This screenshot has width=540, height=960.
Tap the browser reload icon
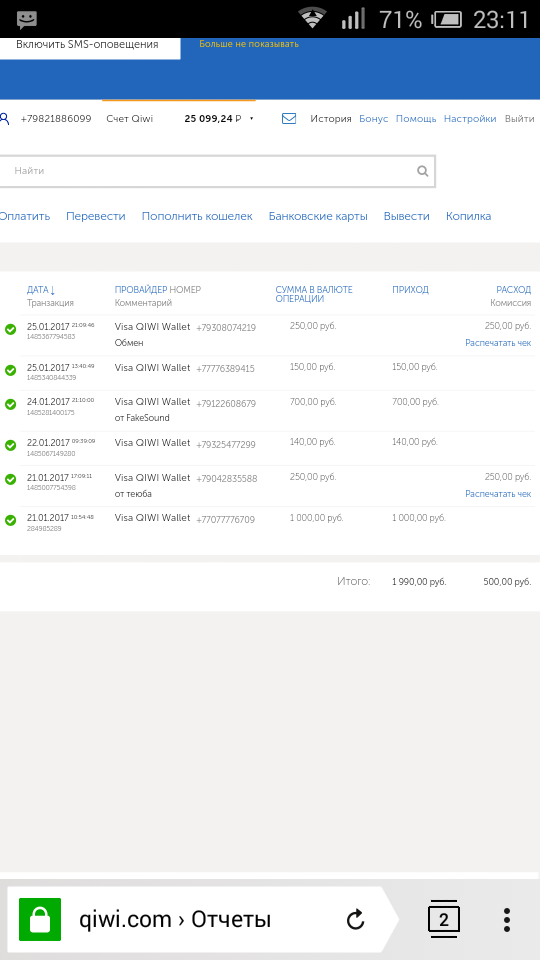(x=355, y=919)
